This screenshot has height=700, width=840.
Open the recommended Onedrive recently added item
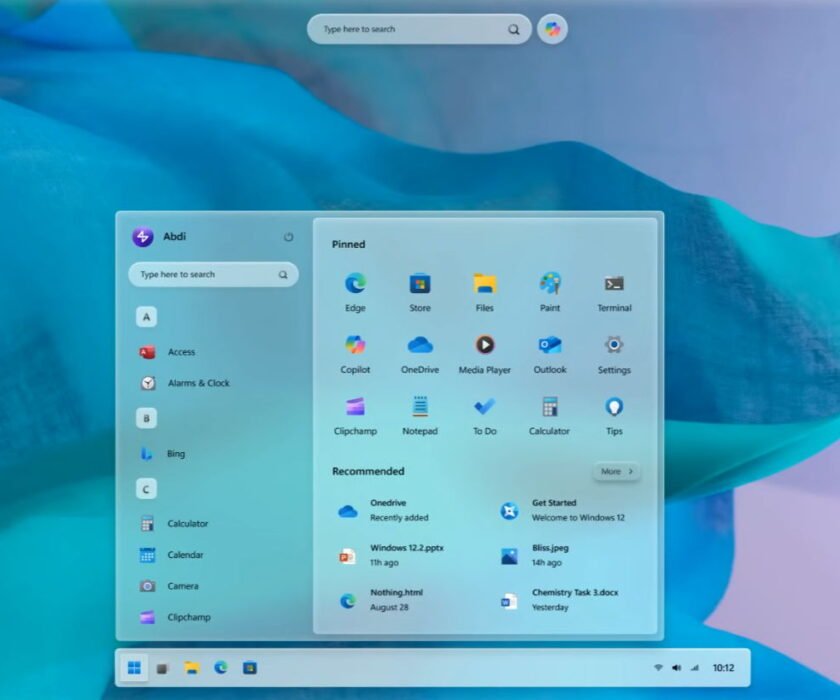(x=383, y=510)
